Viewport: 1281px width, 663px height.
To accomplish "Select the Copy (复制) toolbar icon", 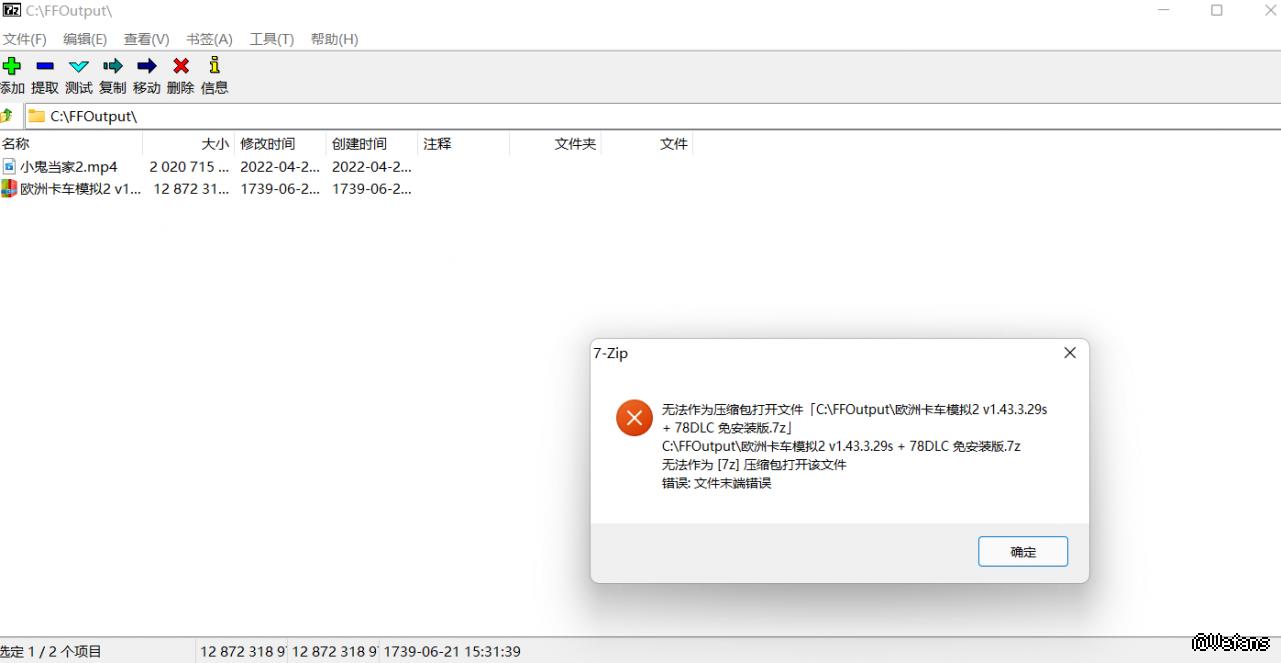I will click(112, 66).
